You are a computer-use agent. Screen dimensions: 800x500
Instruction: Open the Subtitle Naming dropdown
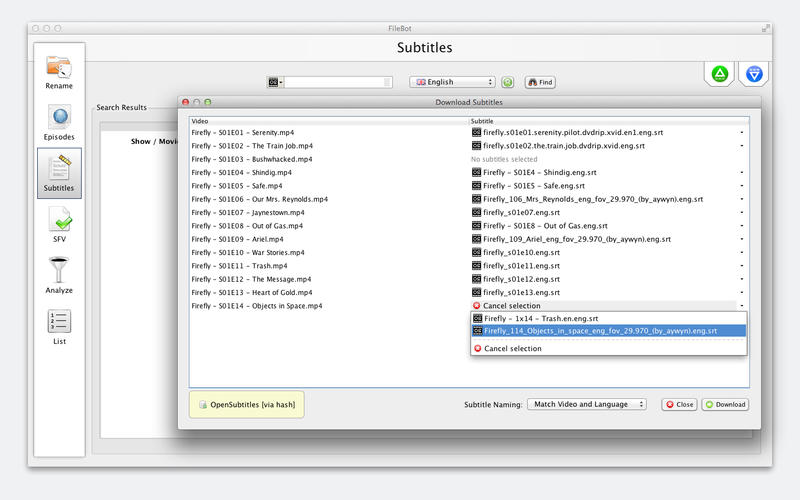click(x=587, y=404)
